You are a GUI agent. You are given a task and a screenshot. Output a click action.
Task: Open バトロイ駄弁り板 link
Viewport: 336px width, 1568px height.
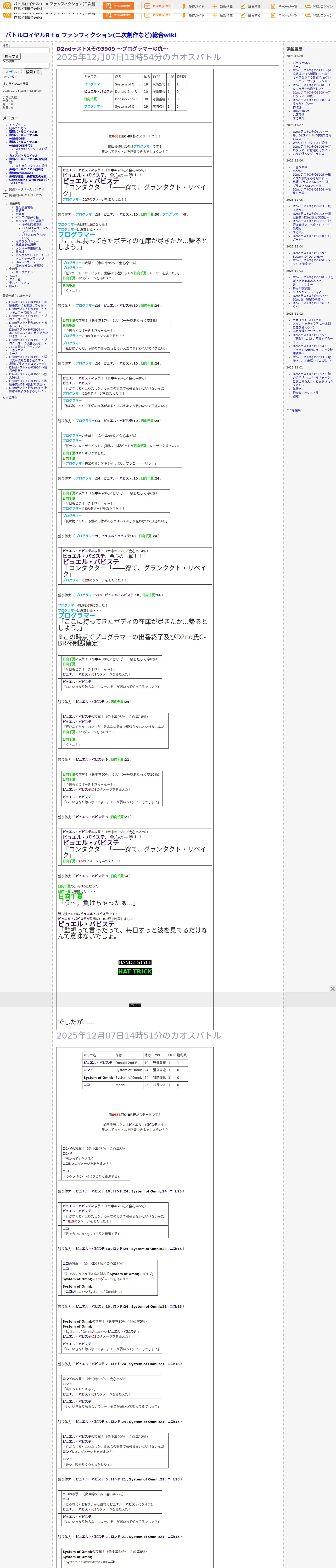tap(27, 217)
